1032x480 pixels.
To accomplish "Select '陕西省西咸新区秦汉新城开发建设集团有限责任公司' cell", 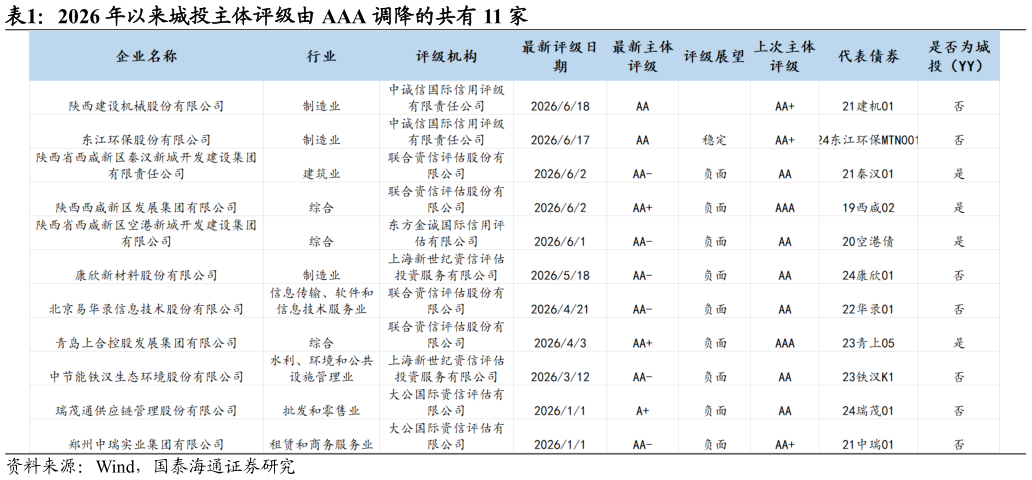I will coord(146,165).
